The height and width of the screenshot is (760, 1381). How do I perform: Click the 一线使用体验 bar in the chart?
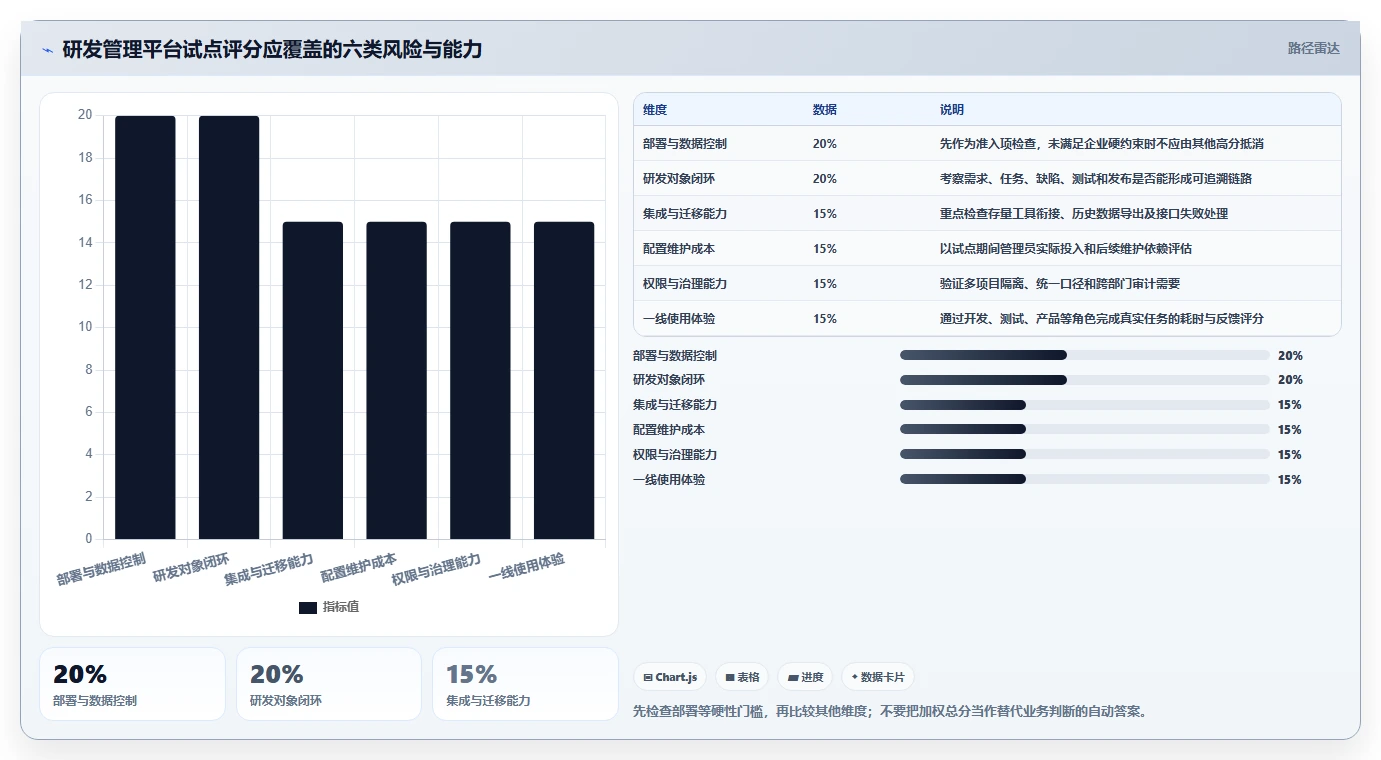pos(564,381)
